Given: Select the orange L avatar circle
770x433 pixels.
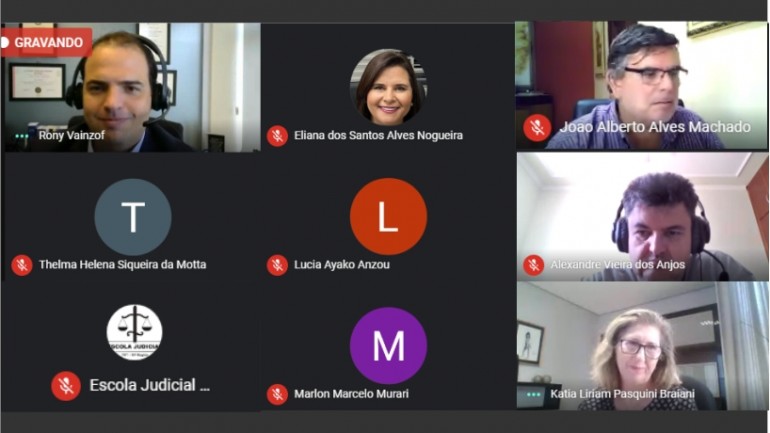Looking at the screenshot, I should pyautogui.click(x=388, y=216).
